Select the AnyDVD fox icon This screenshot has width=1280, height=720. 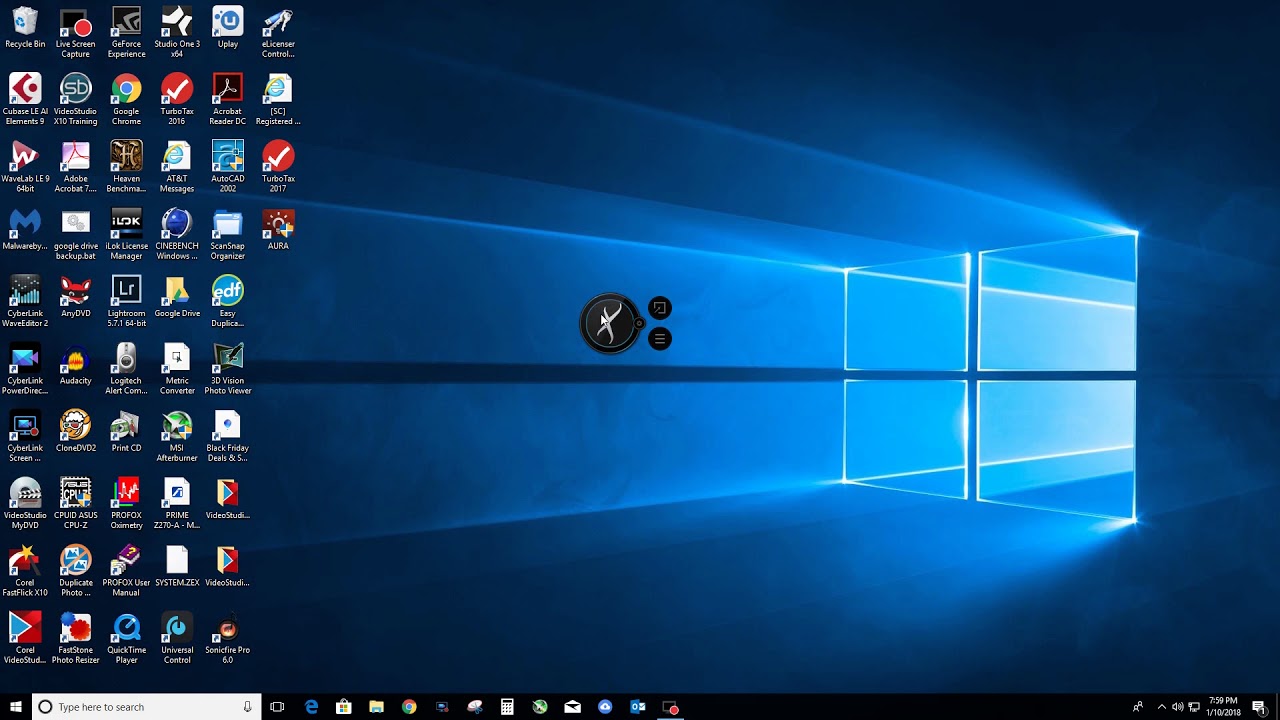76,297
